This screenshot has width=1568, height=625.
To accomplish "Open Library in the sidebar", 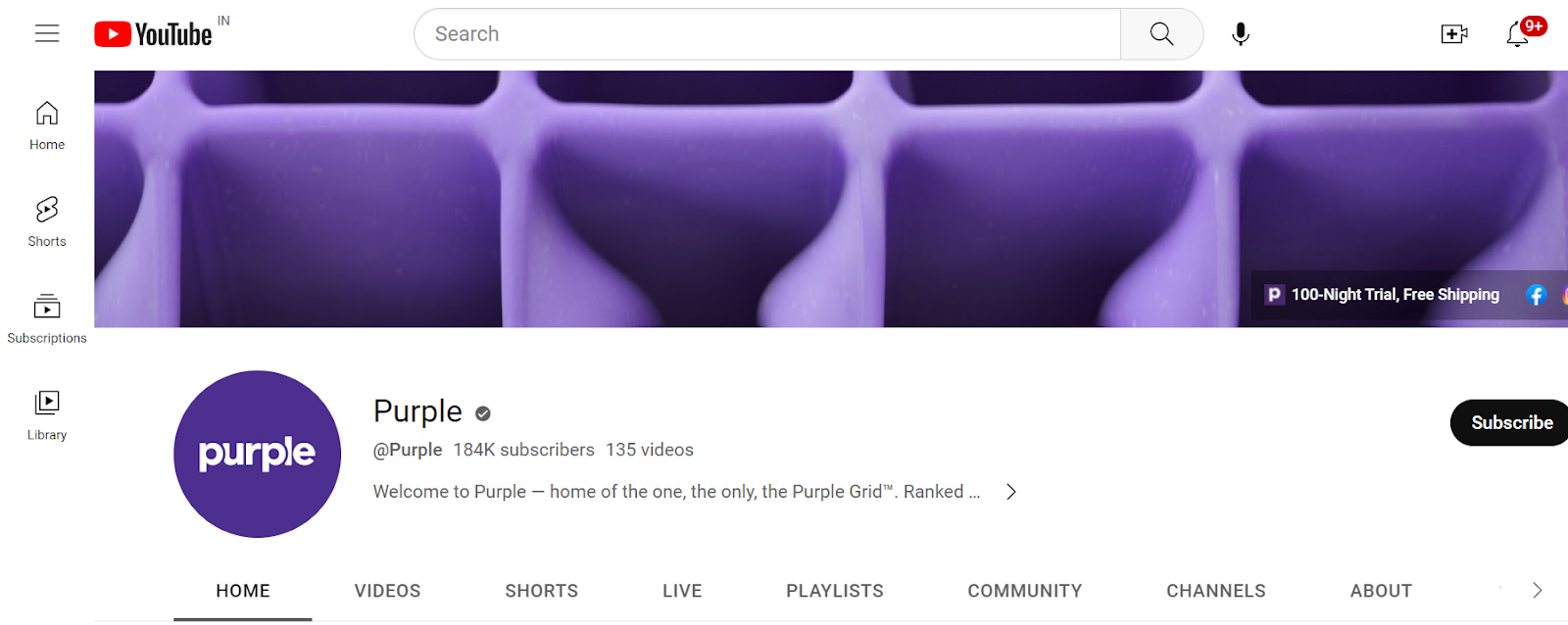I will pos(47,416).
